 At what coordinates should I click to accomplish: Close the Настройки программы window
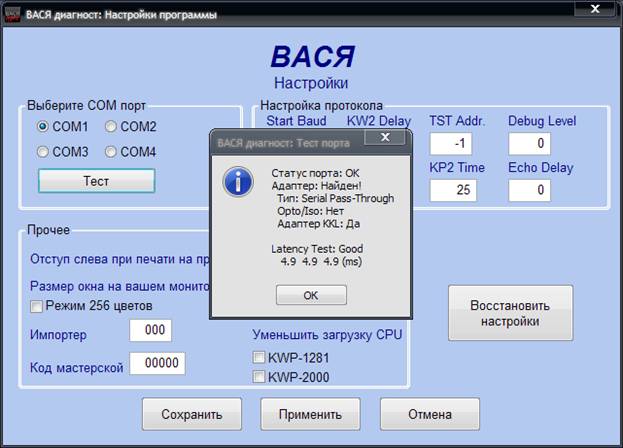click(595, 9)
